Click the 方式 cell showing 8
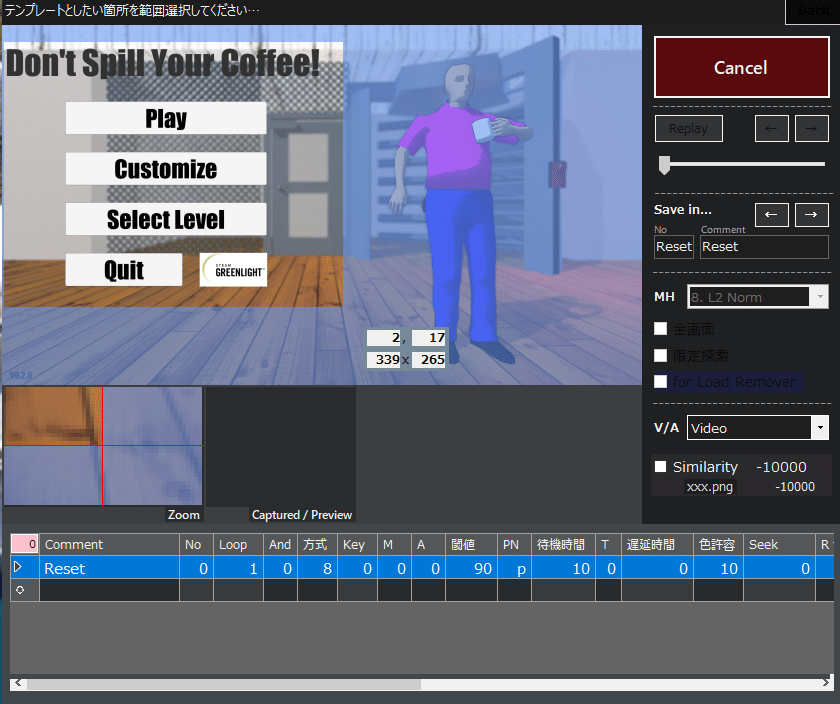Image resolution: width=840 pixels, height=704 pixels. pyautogui.click(x=317, y=568)
